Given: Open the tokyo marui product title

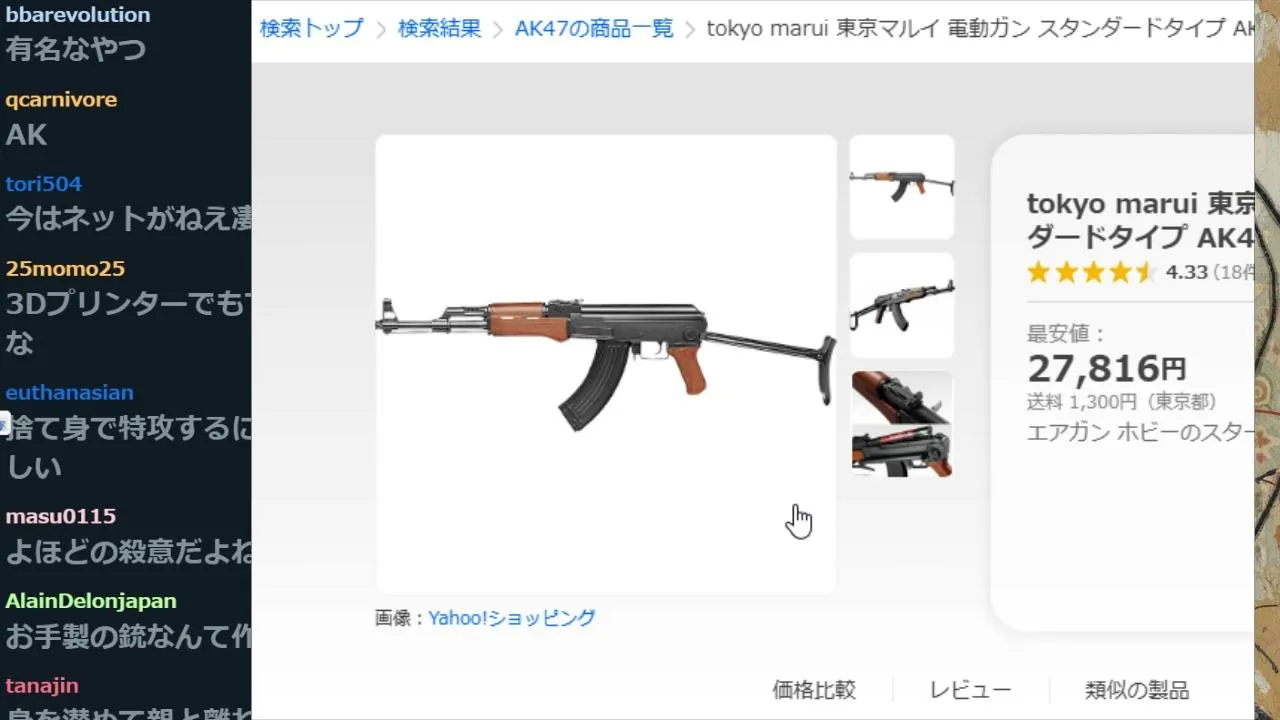Looking at the screenshot, I should tap(1140, 221).
